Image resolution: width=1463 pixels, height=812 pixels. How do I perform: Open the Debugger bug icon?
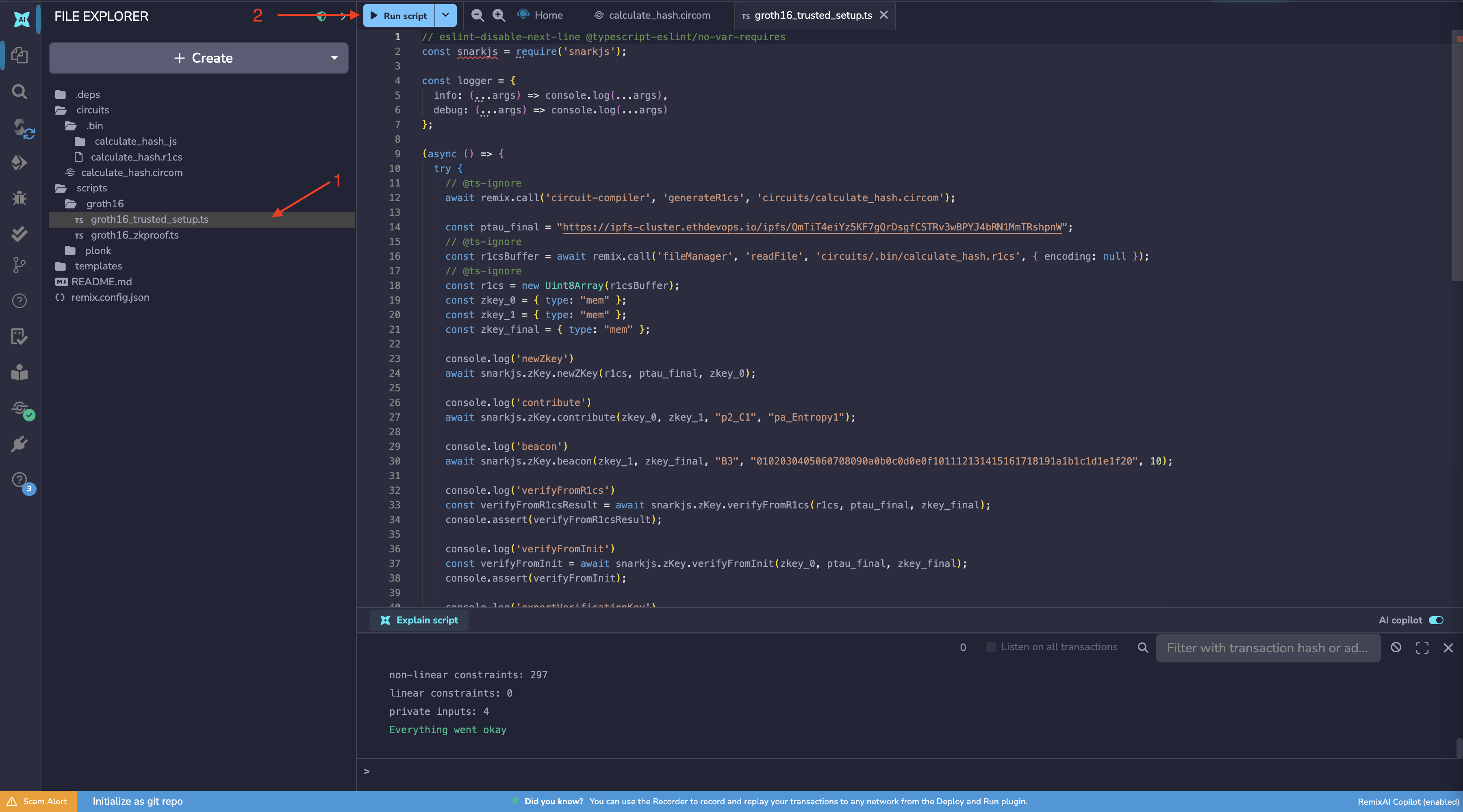(20, 198)
